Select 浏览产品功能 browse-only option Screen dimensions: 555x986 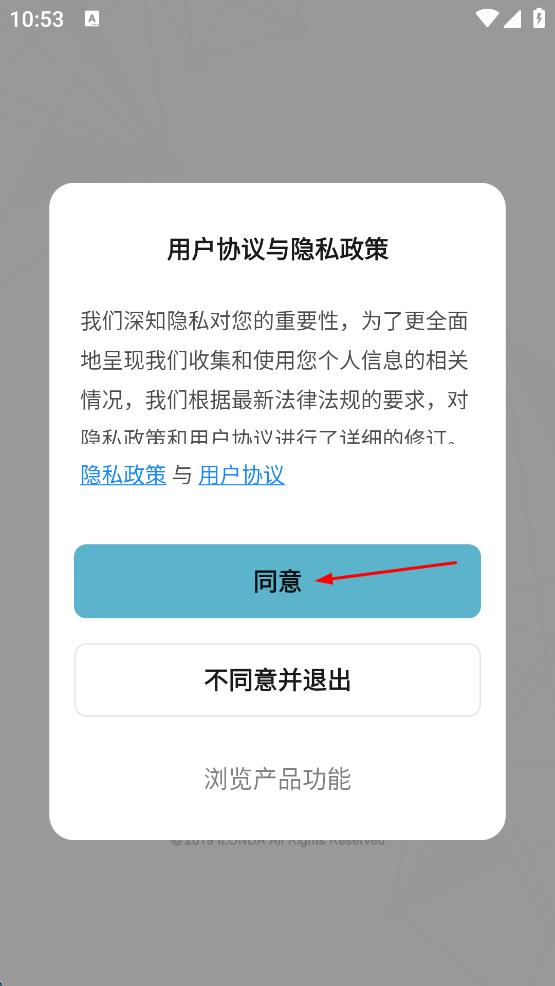pos(277,778)
